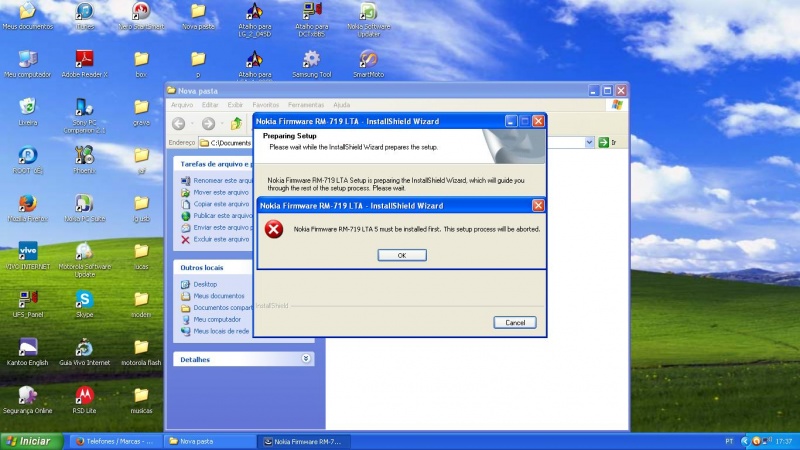800x450 pixels.
Task: Select the Phoenix desktop shortcut
Action: click(x=85, y=160)
